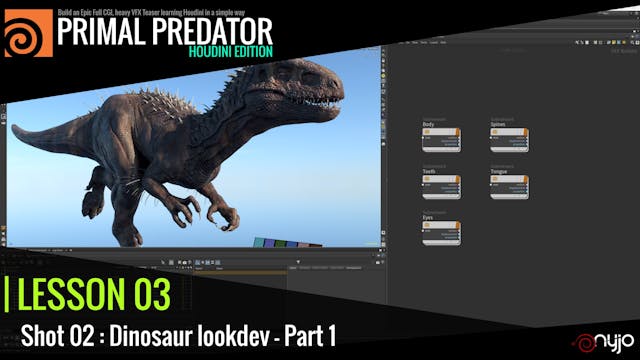
Task: Toggle the orange flag on Teeth node
Action: [458, 179]
